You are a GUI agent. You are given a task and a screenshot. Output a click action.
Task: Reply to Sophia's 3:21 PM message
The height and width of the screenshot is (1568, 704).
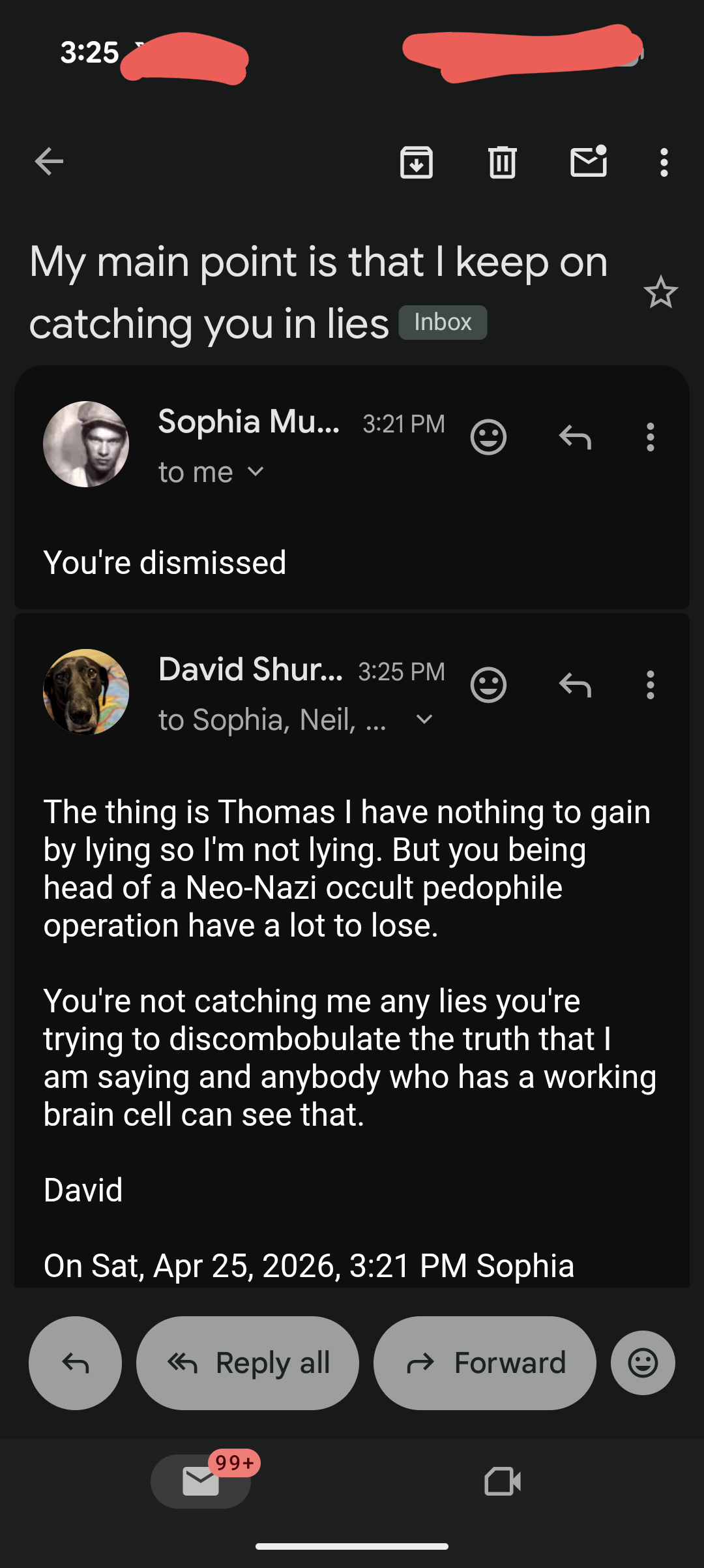(575, 437)
